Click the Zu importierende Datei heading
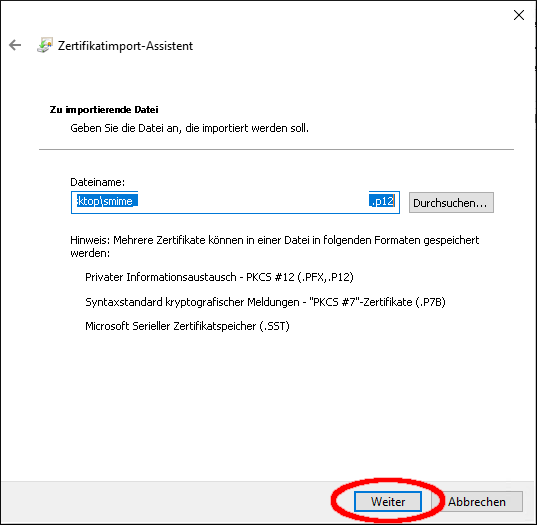This screenshot has height=525, width=537. [x=104, y=110]
